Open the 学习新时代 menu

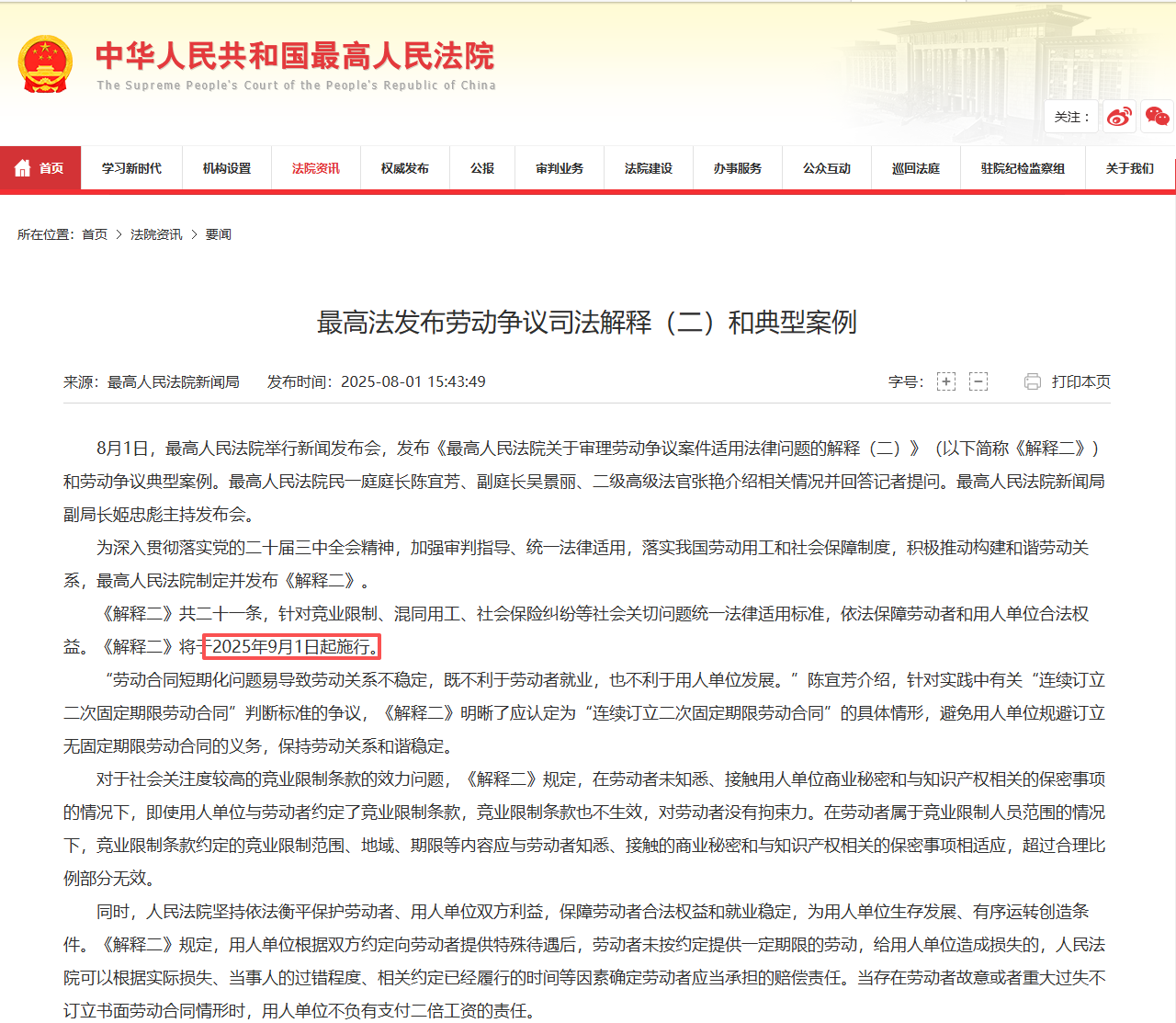tap(131, 168)
